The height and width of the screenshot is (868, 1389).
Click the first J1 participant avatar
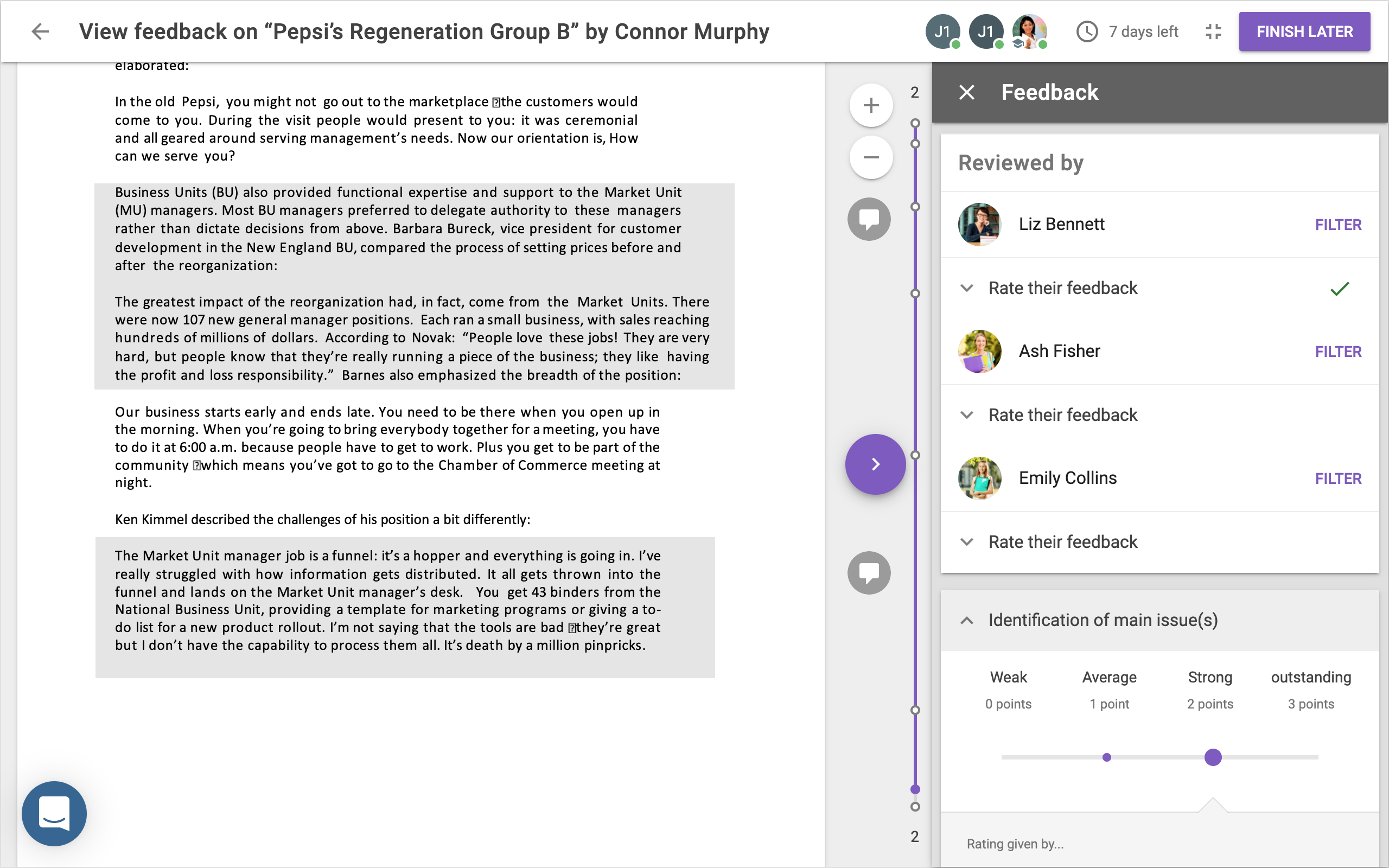(942, 31)
